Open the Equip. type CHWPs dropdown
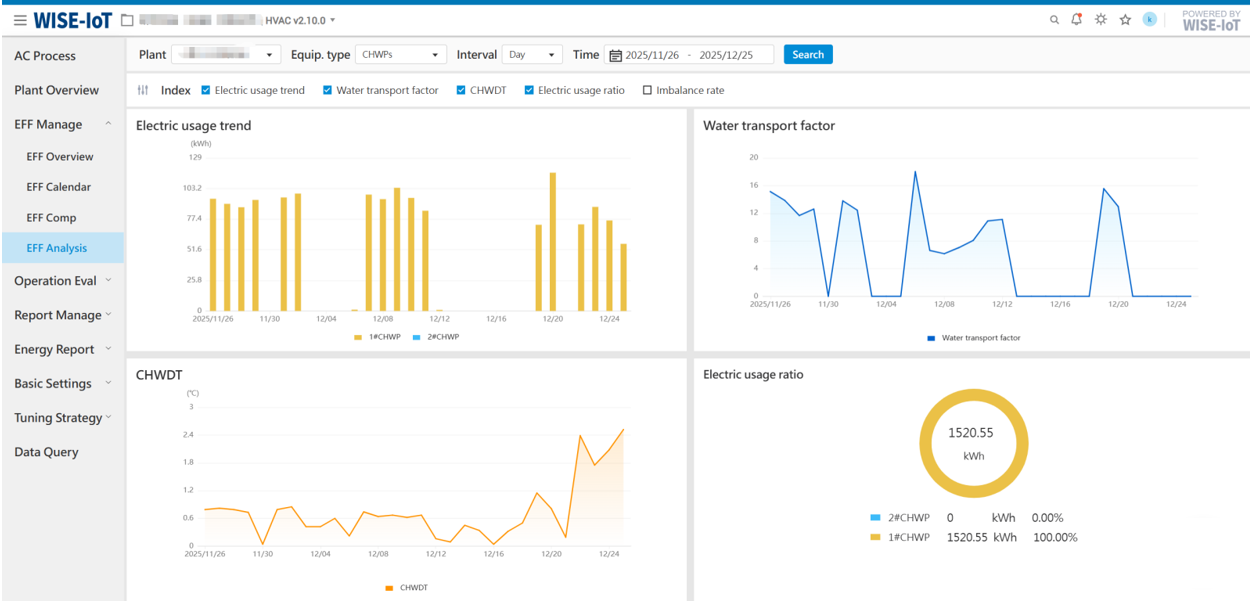This screenshot has width=1250, height=601. click(x=401, y=55)
